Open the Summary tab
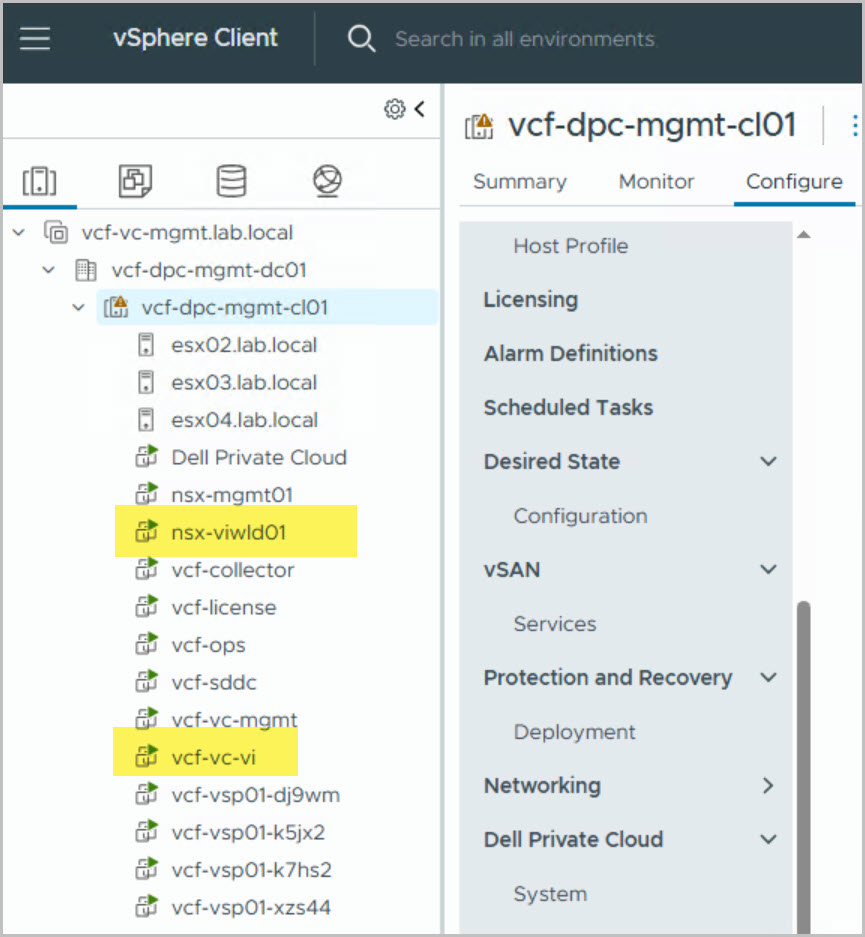 coord(520,182)
